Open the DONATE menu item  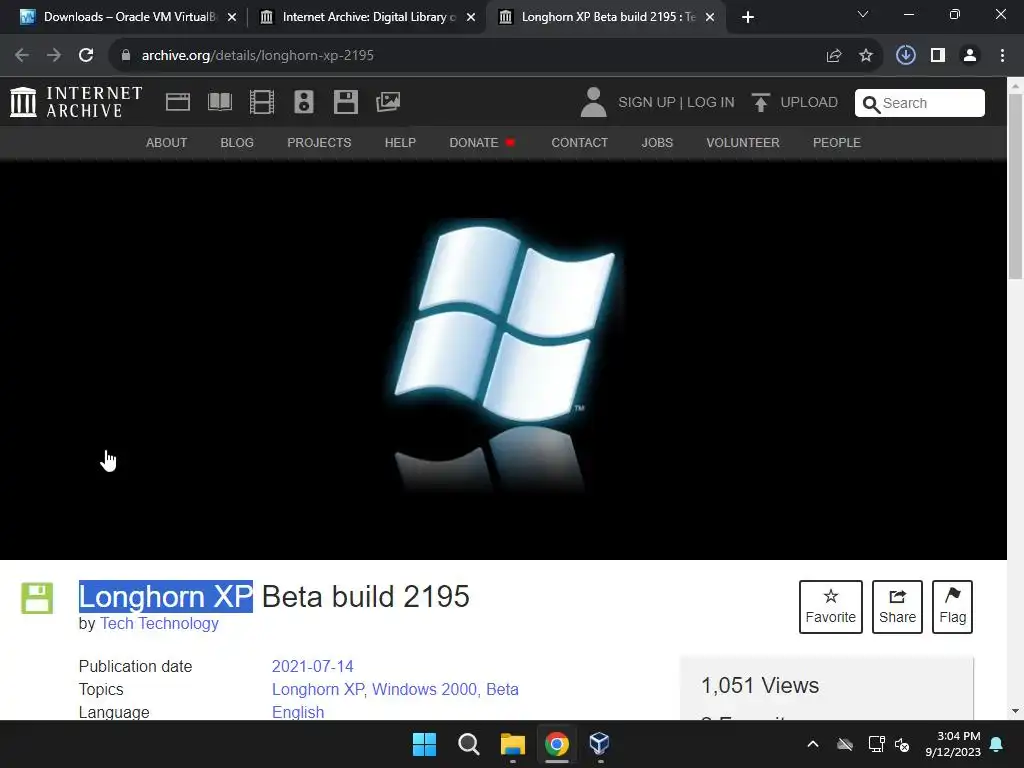coord(482,142)
